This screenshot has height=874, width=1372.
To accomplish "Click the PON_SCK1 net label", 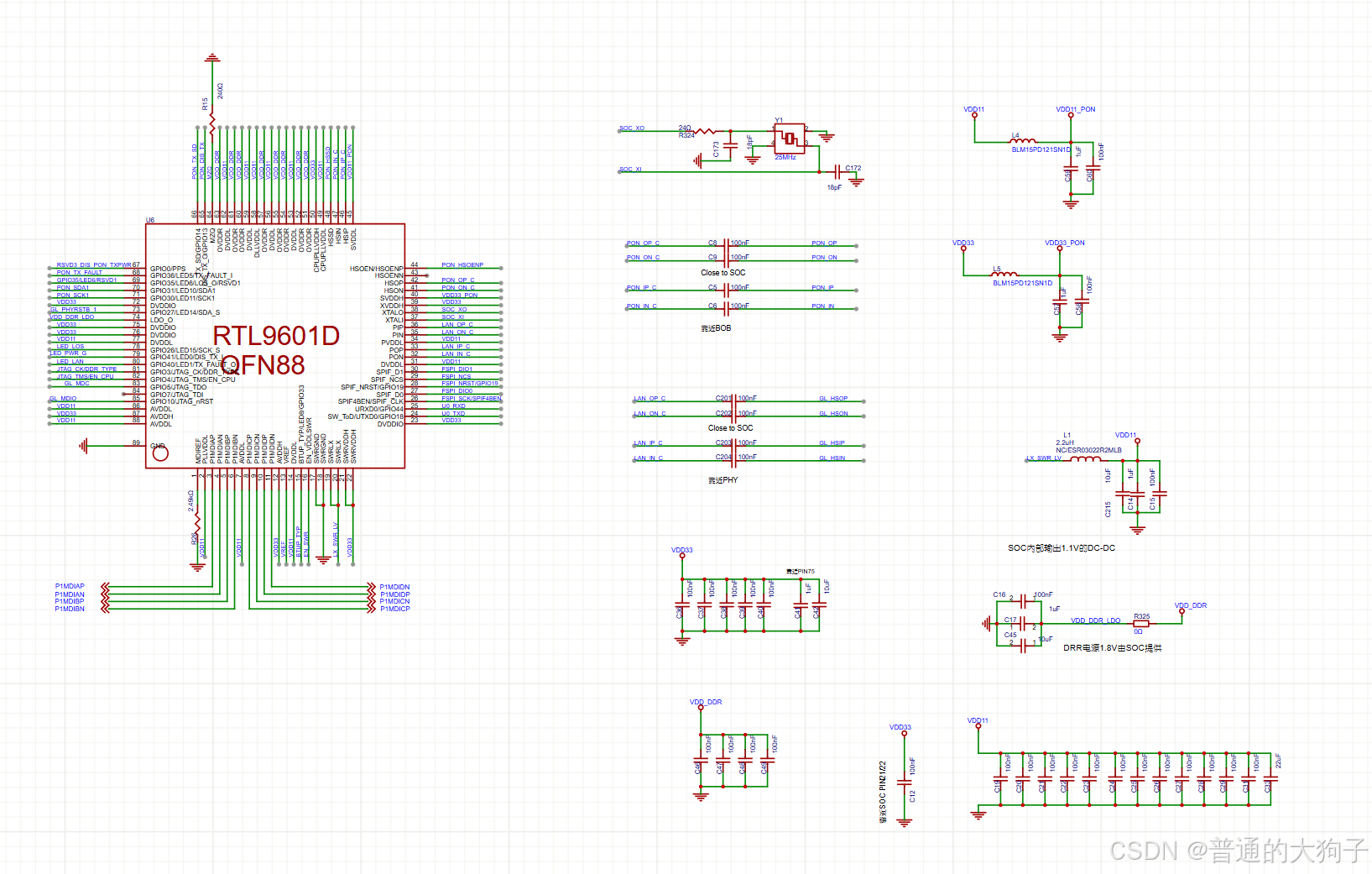I will (x=73, y=295).
